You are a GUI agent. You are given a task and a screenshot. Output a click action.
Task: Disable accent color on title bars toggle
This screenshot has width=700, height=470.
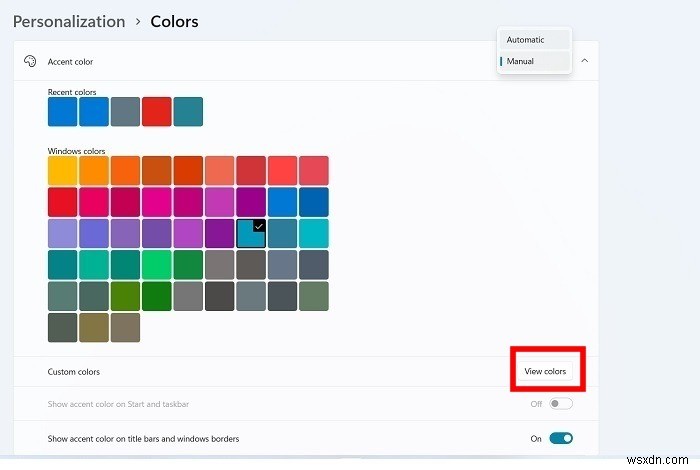point(560,438)
